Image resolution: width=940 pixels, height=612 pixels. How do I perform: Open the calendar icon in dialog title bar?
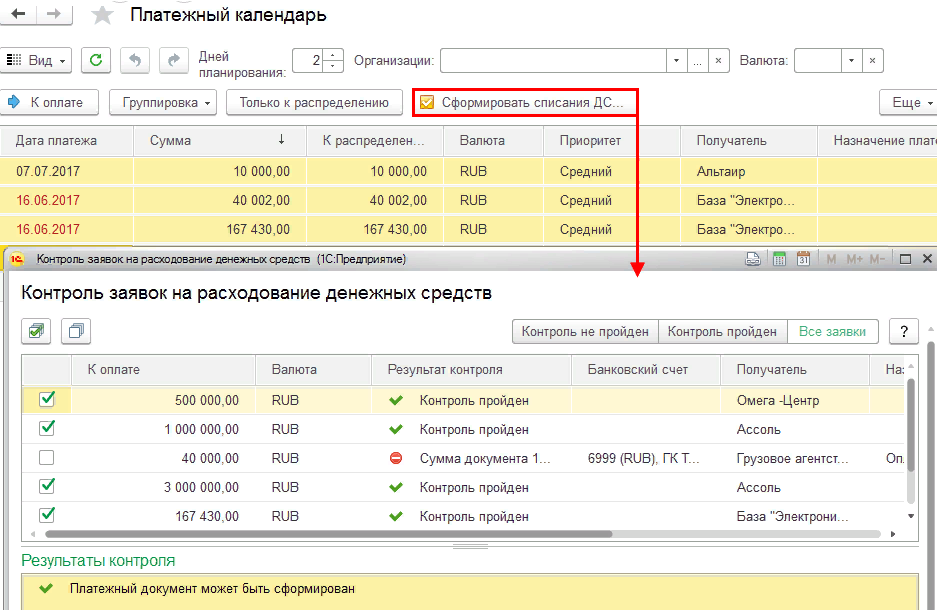coord(802,260)
